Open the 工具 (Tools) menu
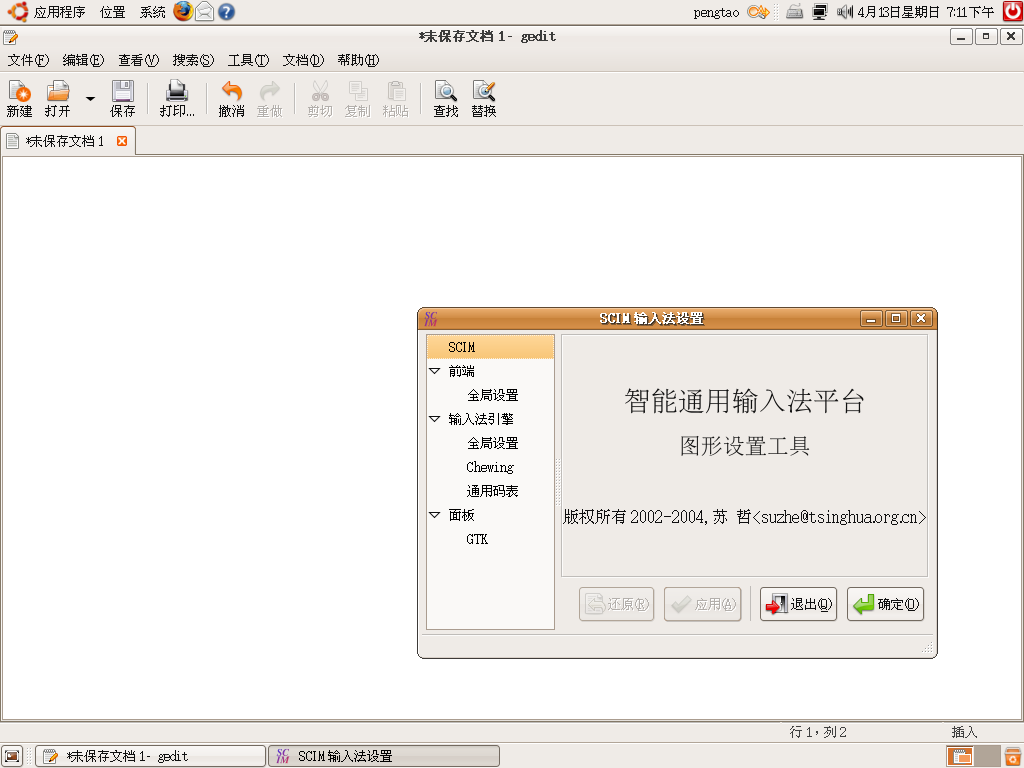 [248, 60]
